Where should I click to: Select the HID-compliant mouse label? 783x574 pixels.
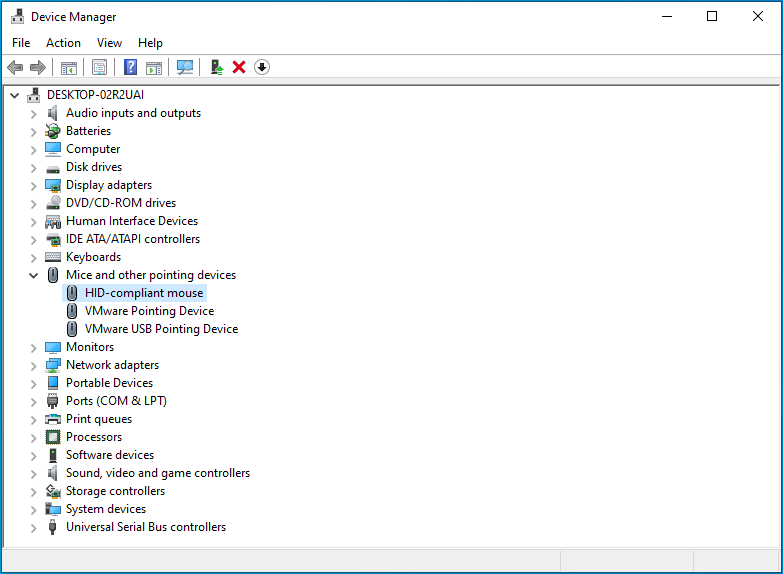144,293
